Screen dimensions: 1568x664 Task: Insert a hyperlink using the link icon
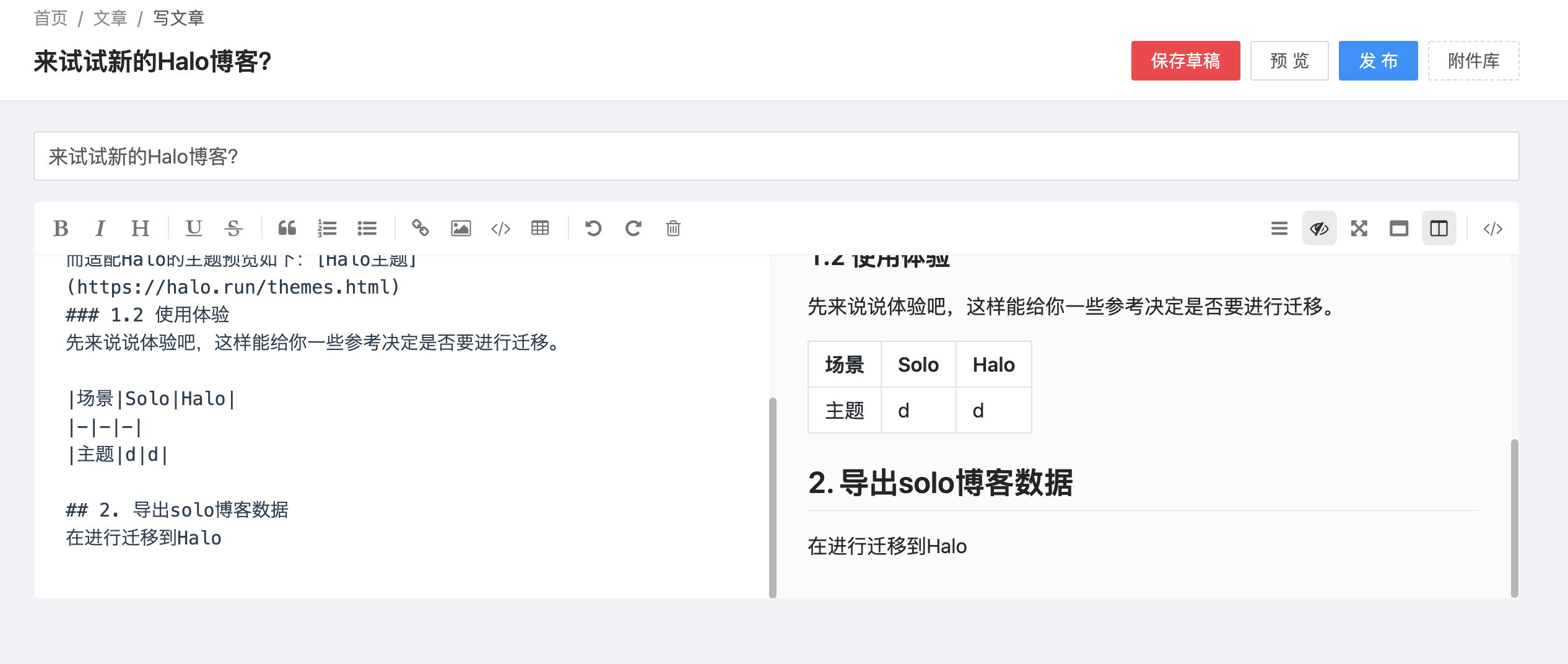(x=420, y=229)
